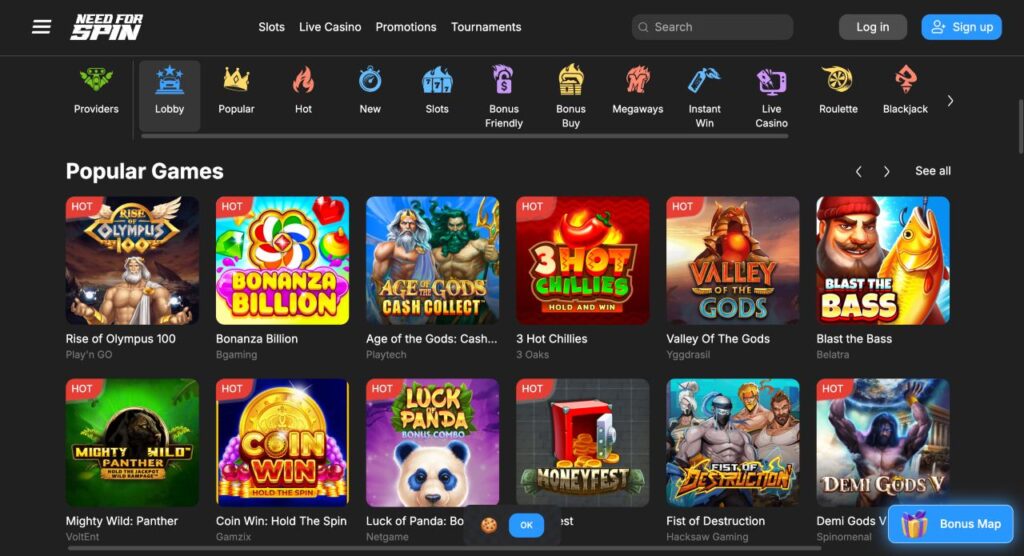Select the New stopwatch icon
This screenshot has width=1024, height=556.
(370, 80)
